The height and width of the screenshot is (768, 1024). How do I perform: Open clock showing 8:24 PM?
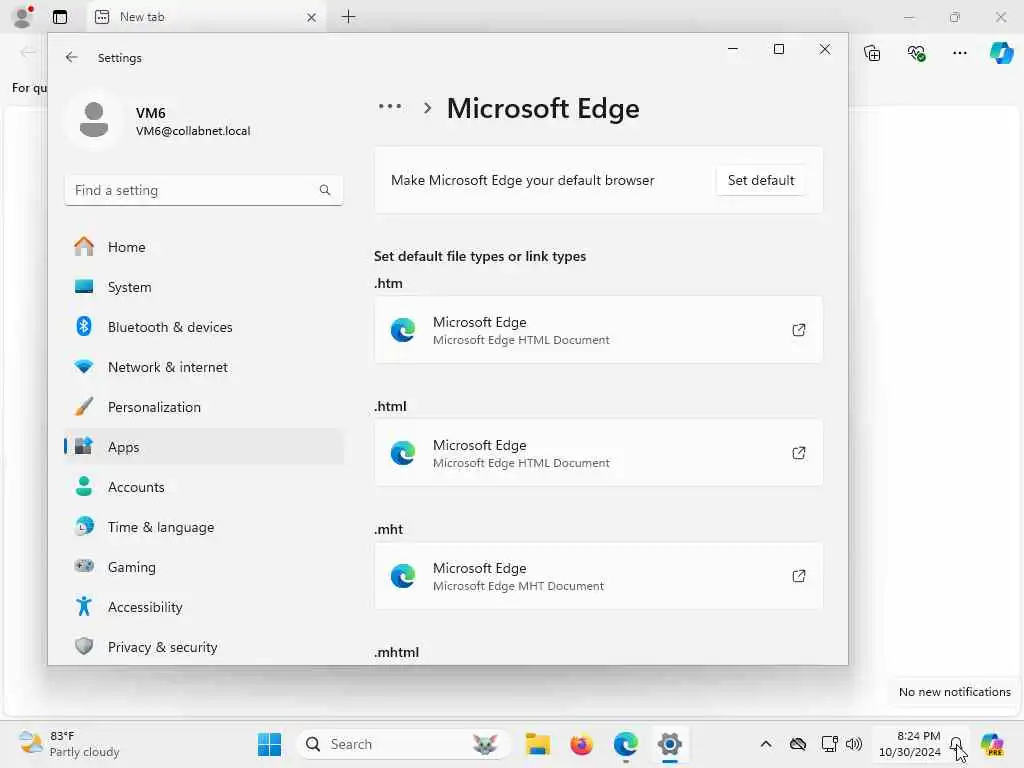910,744
